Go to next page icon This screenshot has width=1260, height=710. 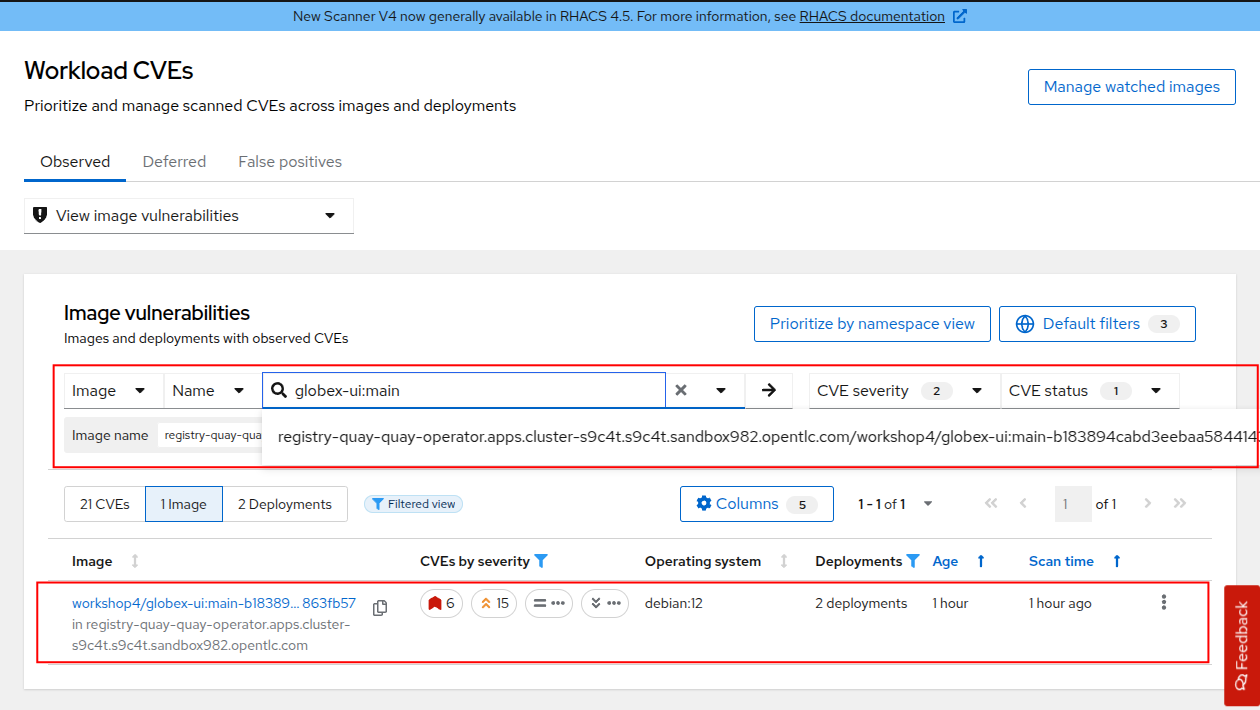[x=1148, y=504]
